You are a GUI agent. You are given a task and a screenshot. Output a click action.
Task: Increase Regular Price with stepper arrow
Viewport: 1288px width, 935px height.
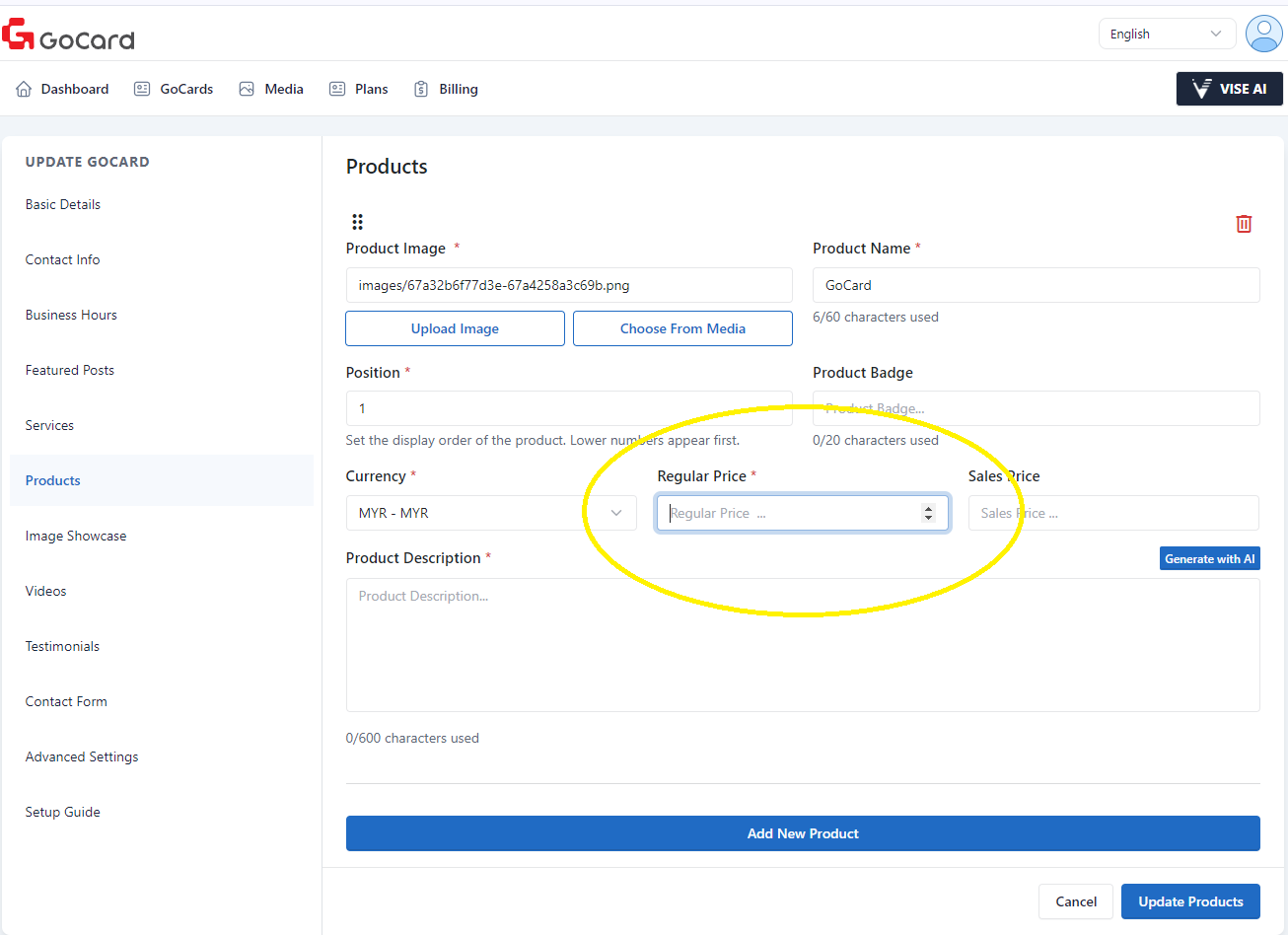click(928, 508)
